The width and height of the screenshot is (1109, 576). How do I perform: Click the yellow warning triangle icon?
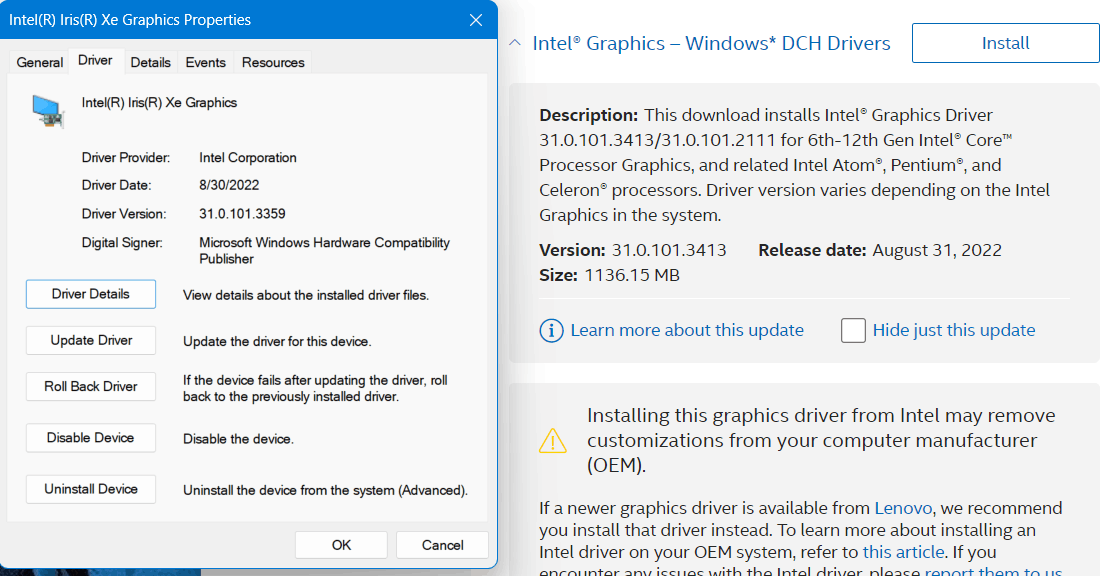point(553,441)
